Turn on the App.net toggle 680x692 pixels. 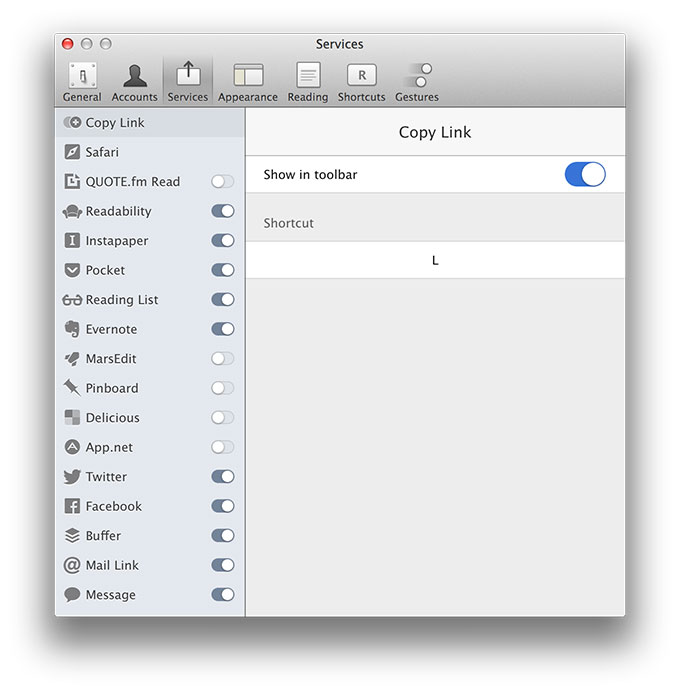point(222,447)
